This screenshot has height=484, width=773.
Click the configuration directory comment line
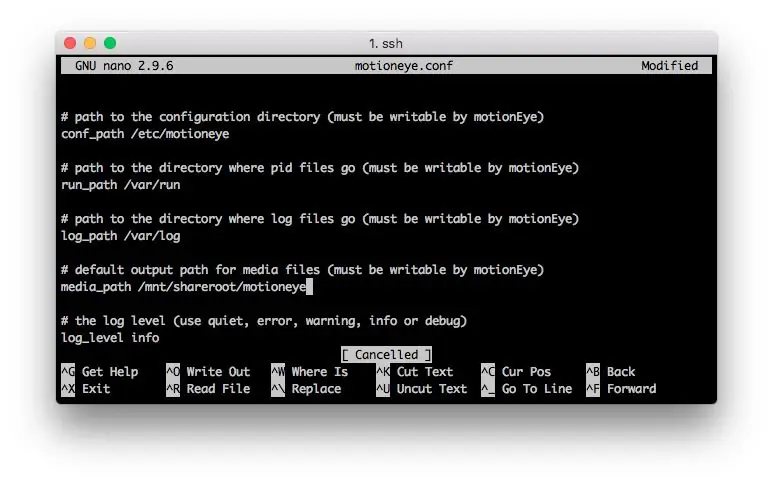point(302,117)
